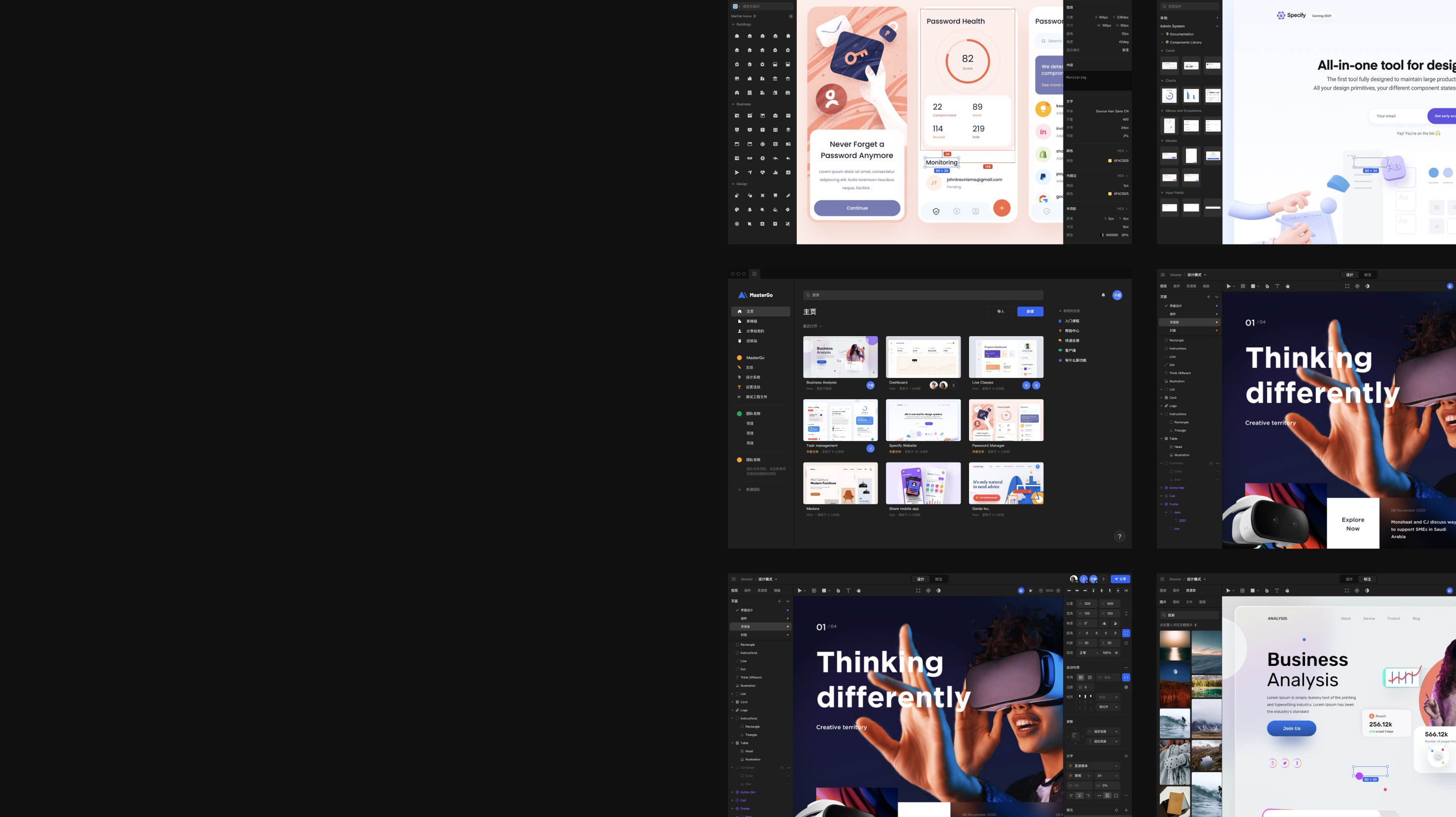The width and height of the screenshot is (1456, 817).
Task: Open the 最近打开 sort dropdown
Action: tap(812, 326)
